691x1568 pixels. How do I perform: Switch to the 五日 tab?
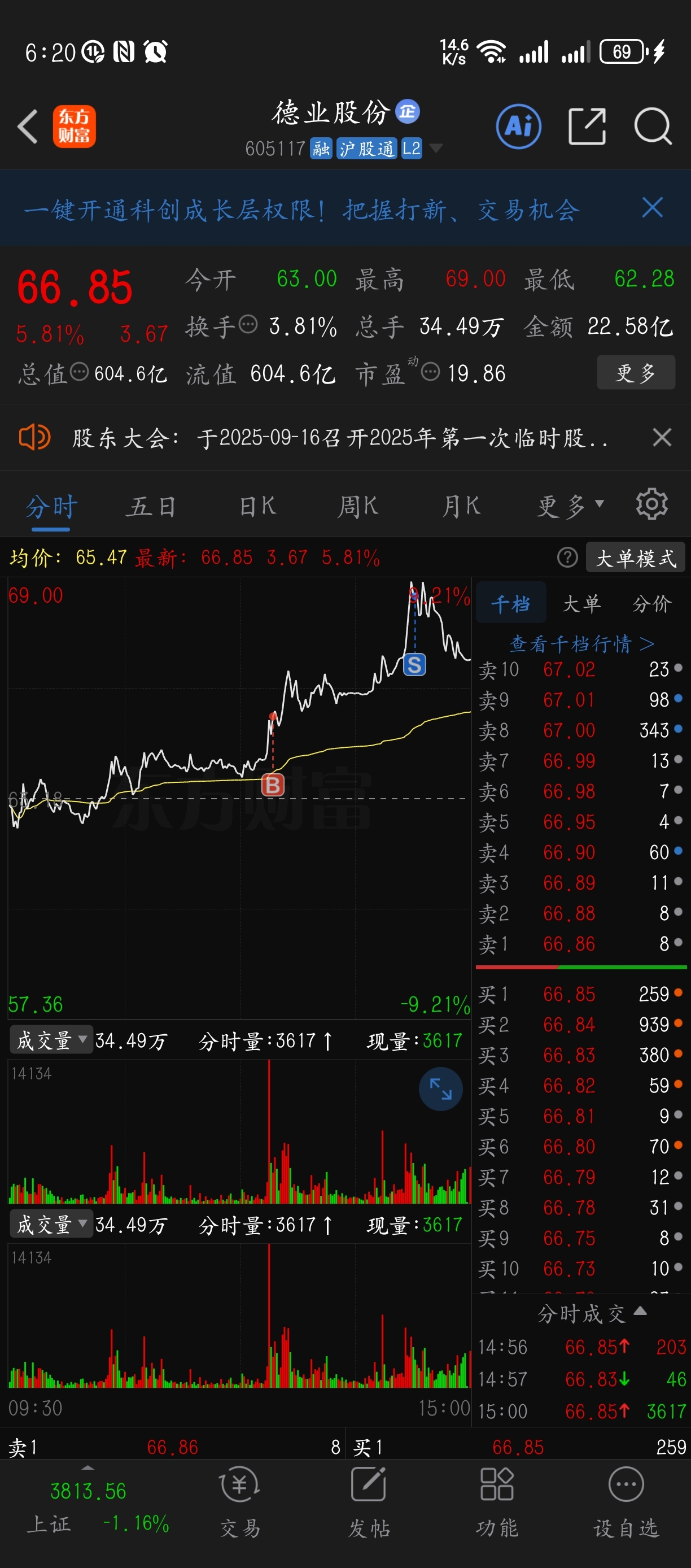tap(151, 506)
